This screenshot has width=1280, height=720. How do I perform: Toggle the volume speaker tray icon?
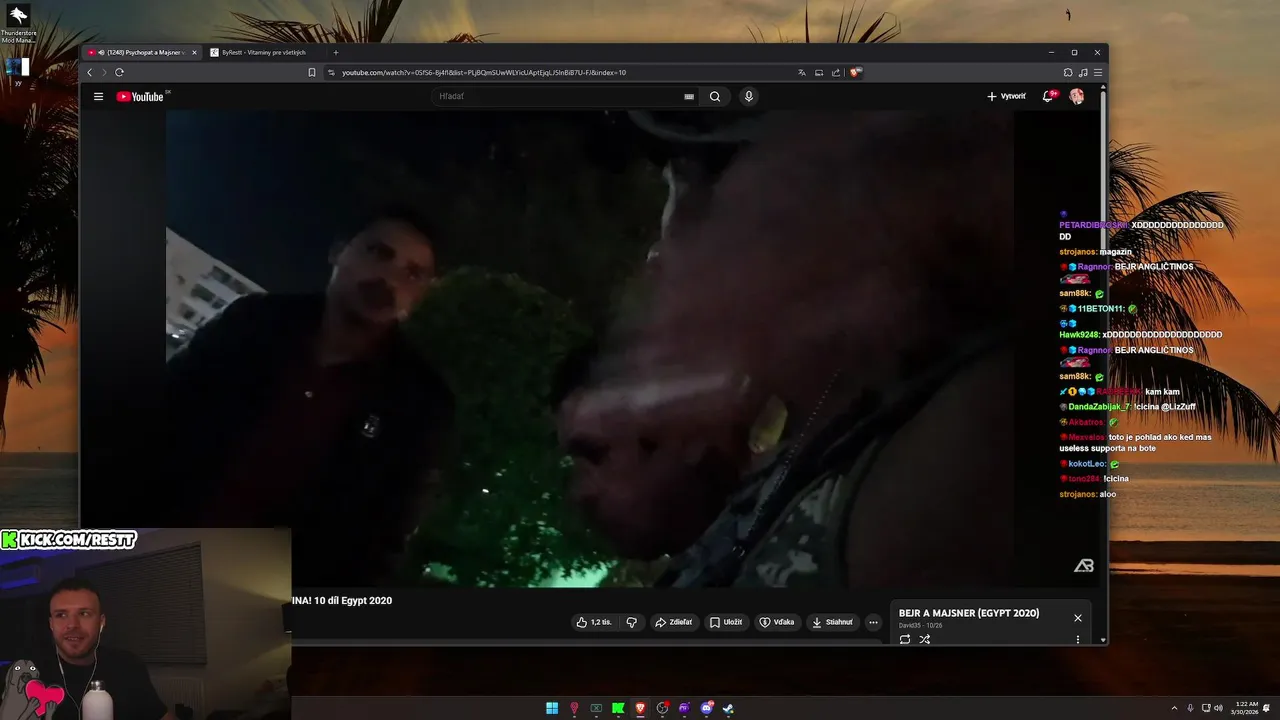(x=1218, y=708)
